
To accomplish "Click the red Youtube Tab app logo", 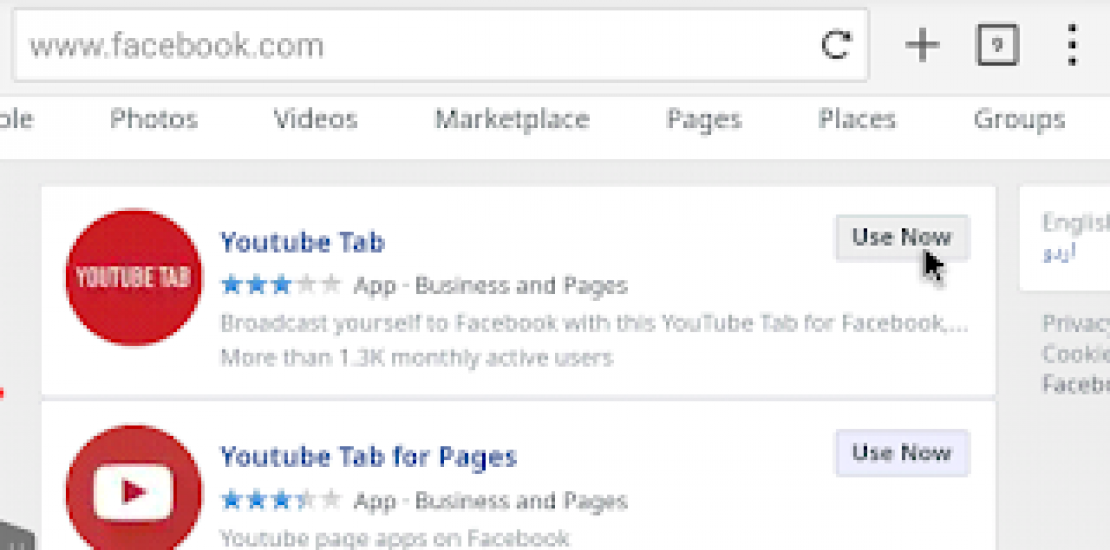I will pyautogui.click(x=133, y=277).
